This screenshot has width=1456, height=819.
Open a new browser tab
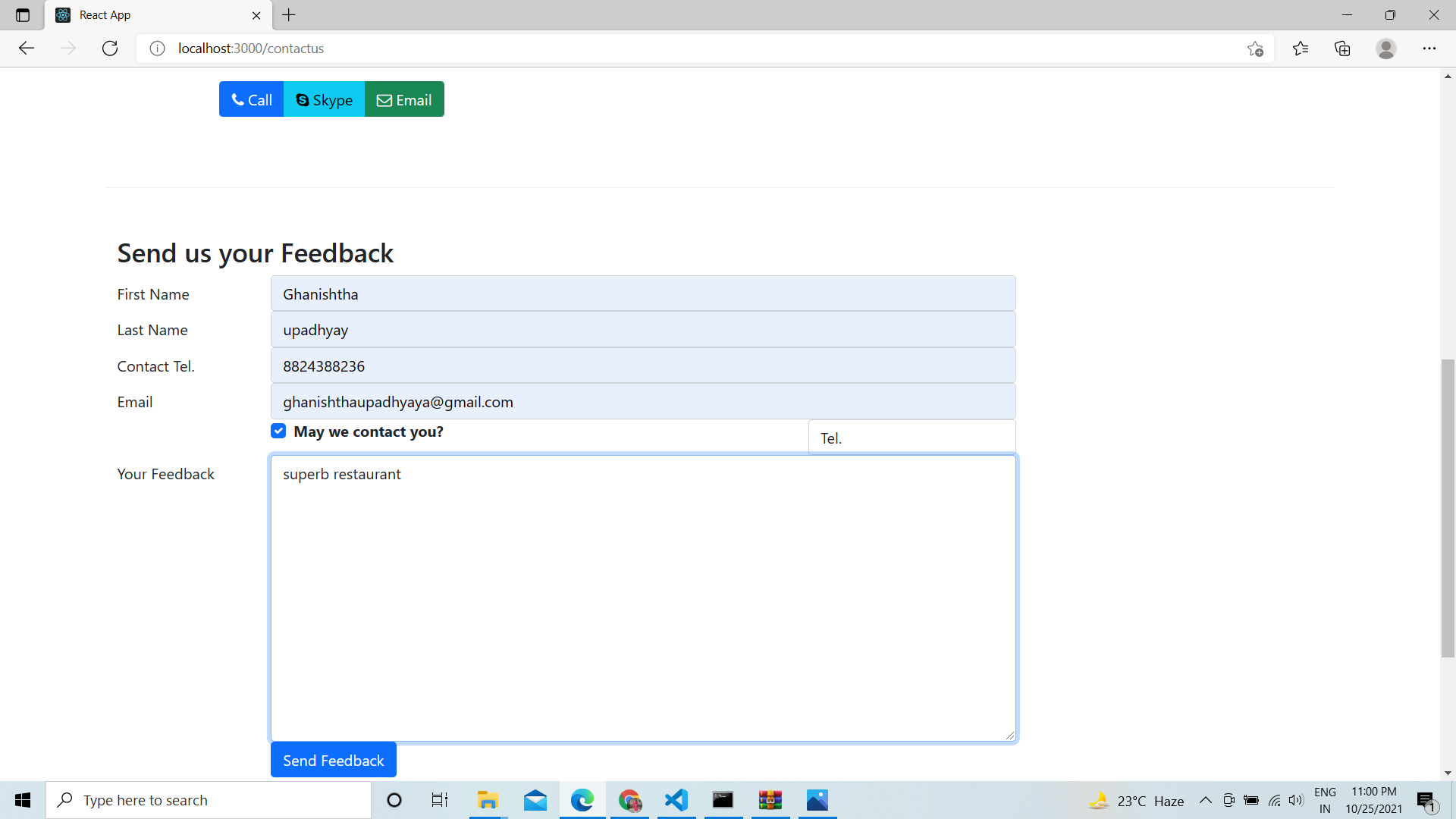(x=289, y=15)
